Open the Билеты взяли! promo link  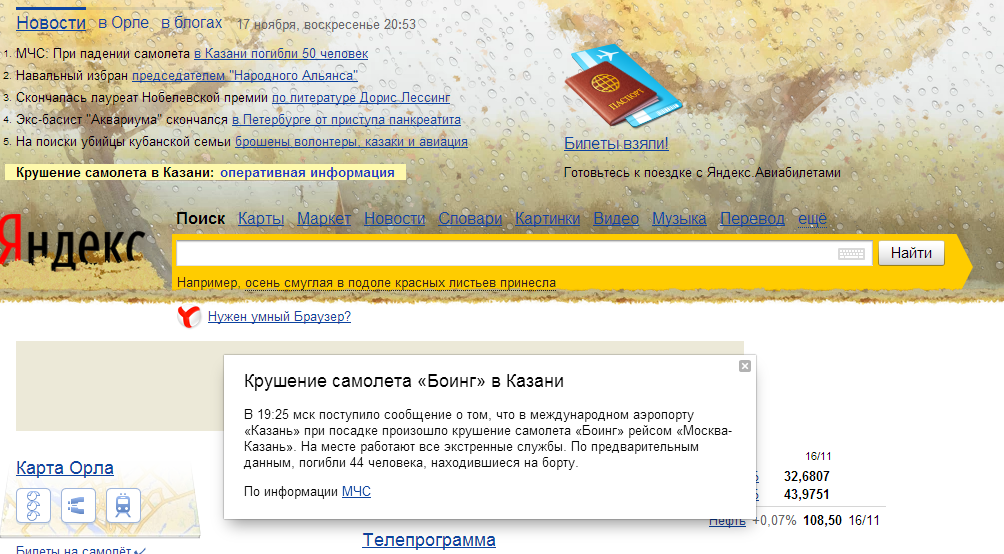616,143
